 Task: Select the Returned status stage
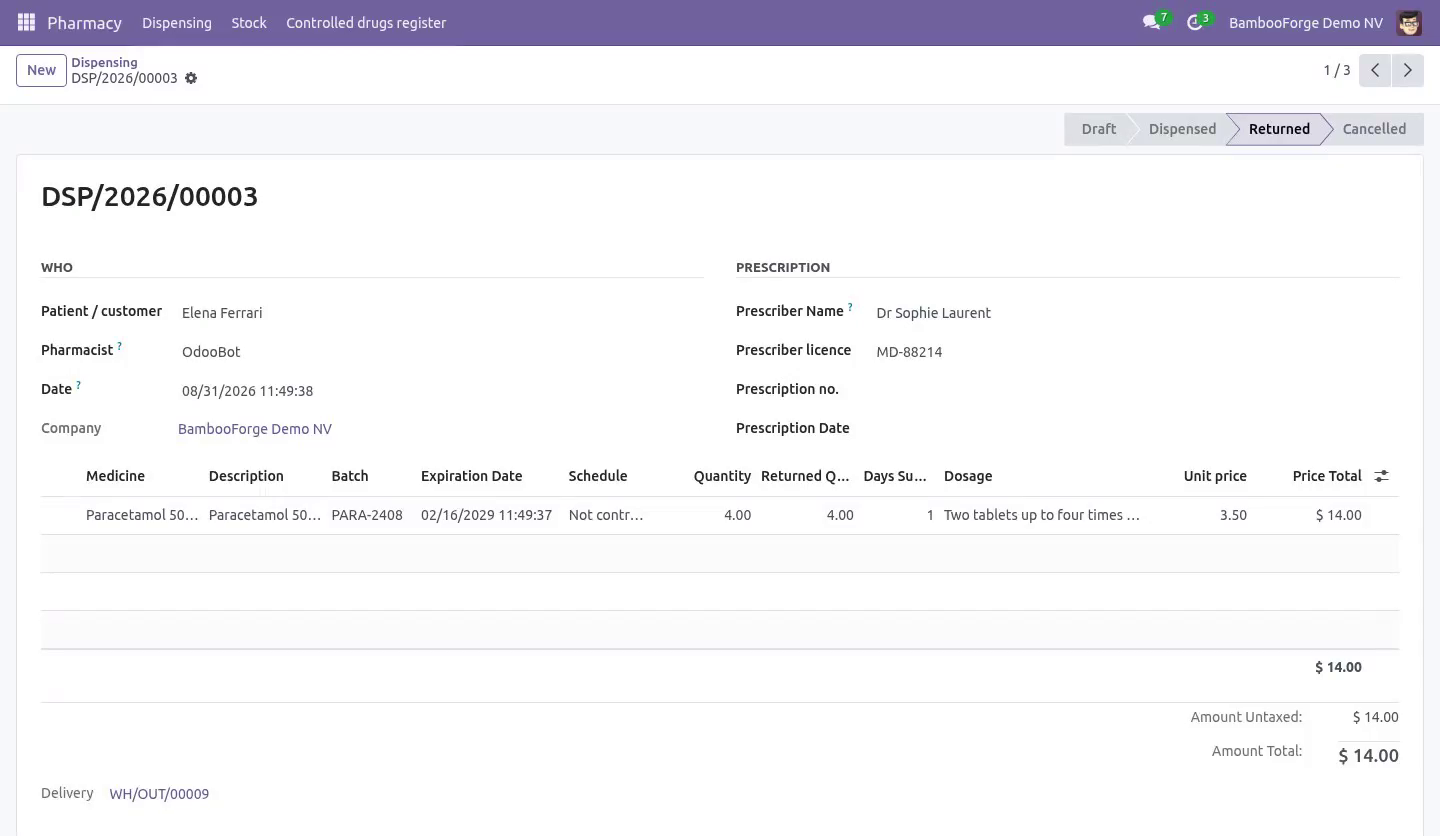point(1279,129)
